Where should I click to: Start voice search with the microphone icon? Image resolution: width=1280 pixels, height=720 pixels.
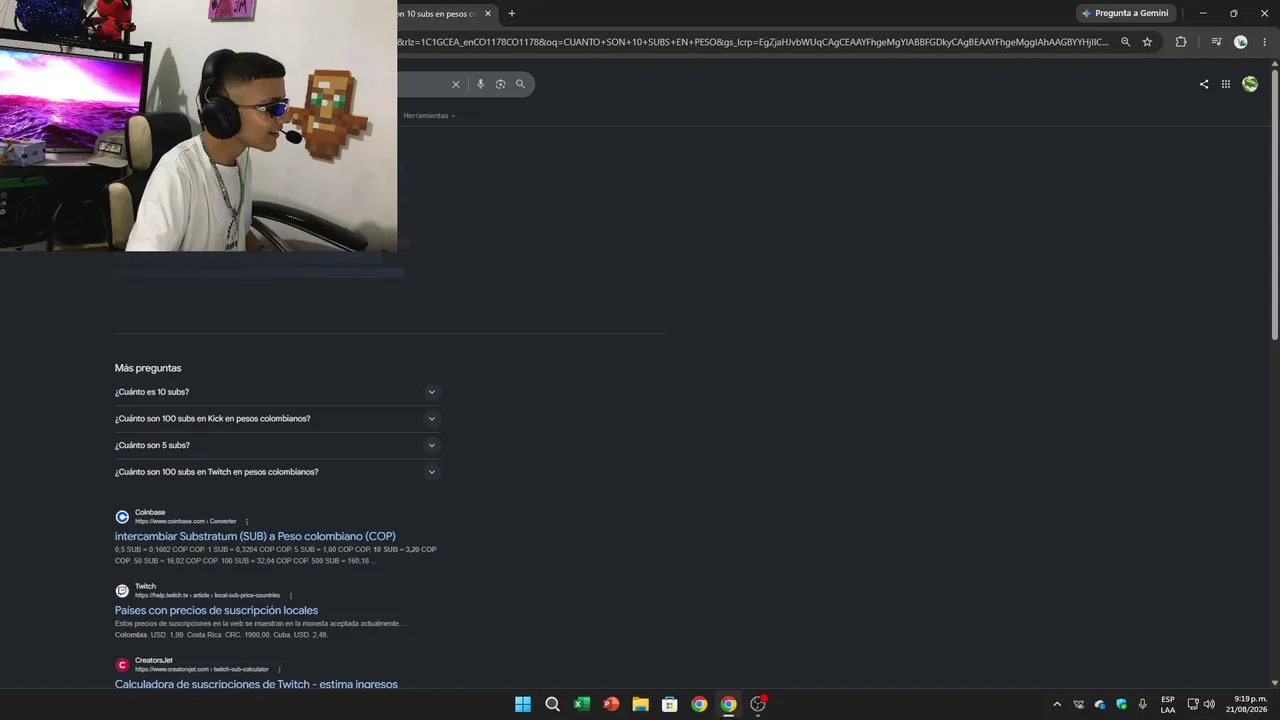tap(480, 84)
